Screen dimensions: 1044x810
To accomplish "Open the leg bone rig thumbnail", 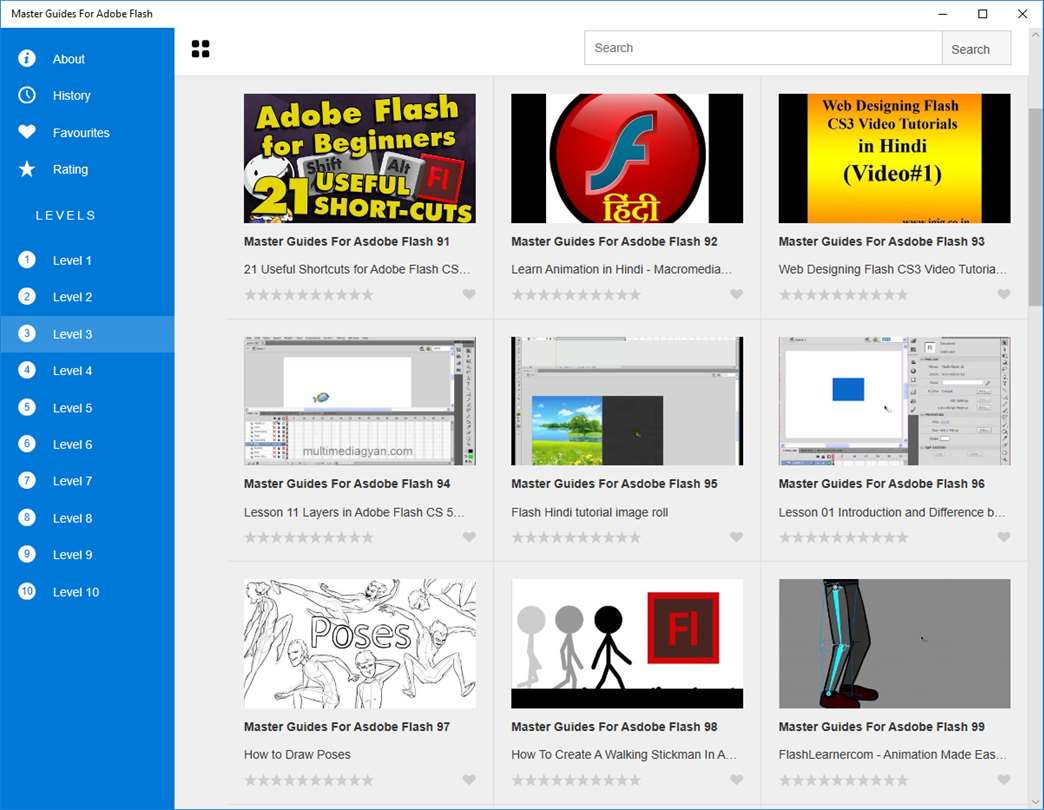I will click(894, 644).
